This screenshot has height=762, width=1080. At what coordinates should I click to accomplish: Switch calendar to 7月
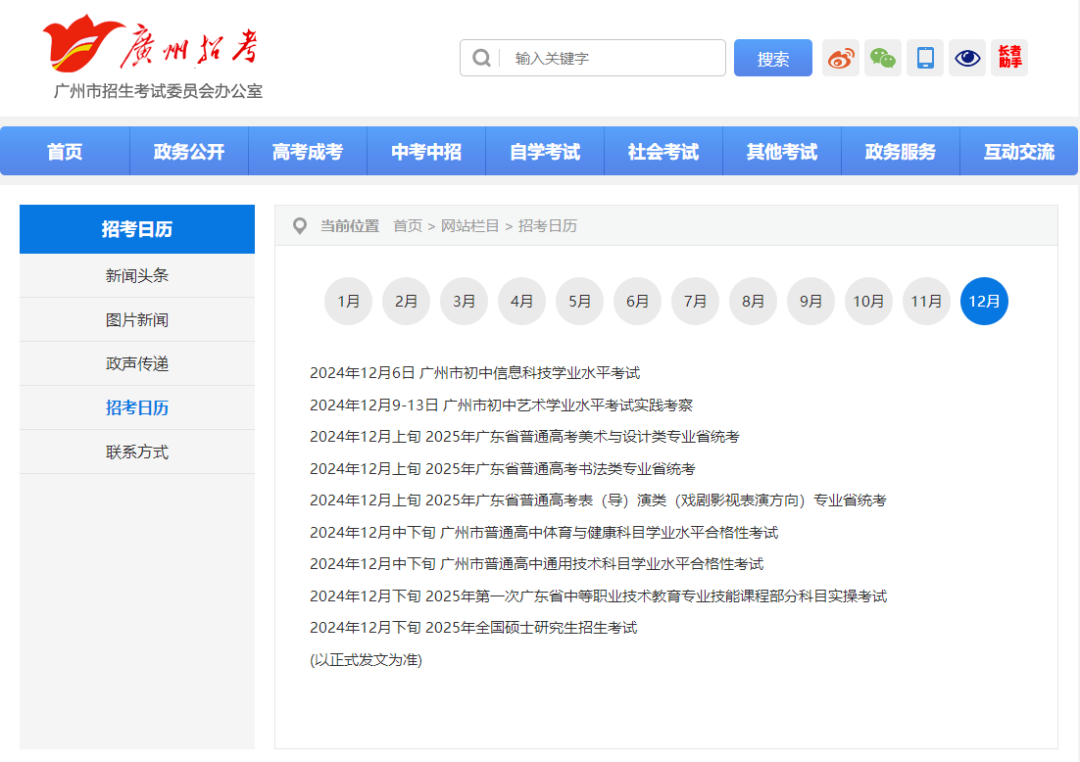(x=696, y=301)
